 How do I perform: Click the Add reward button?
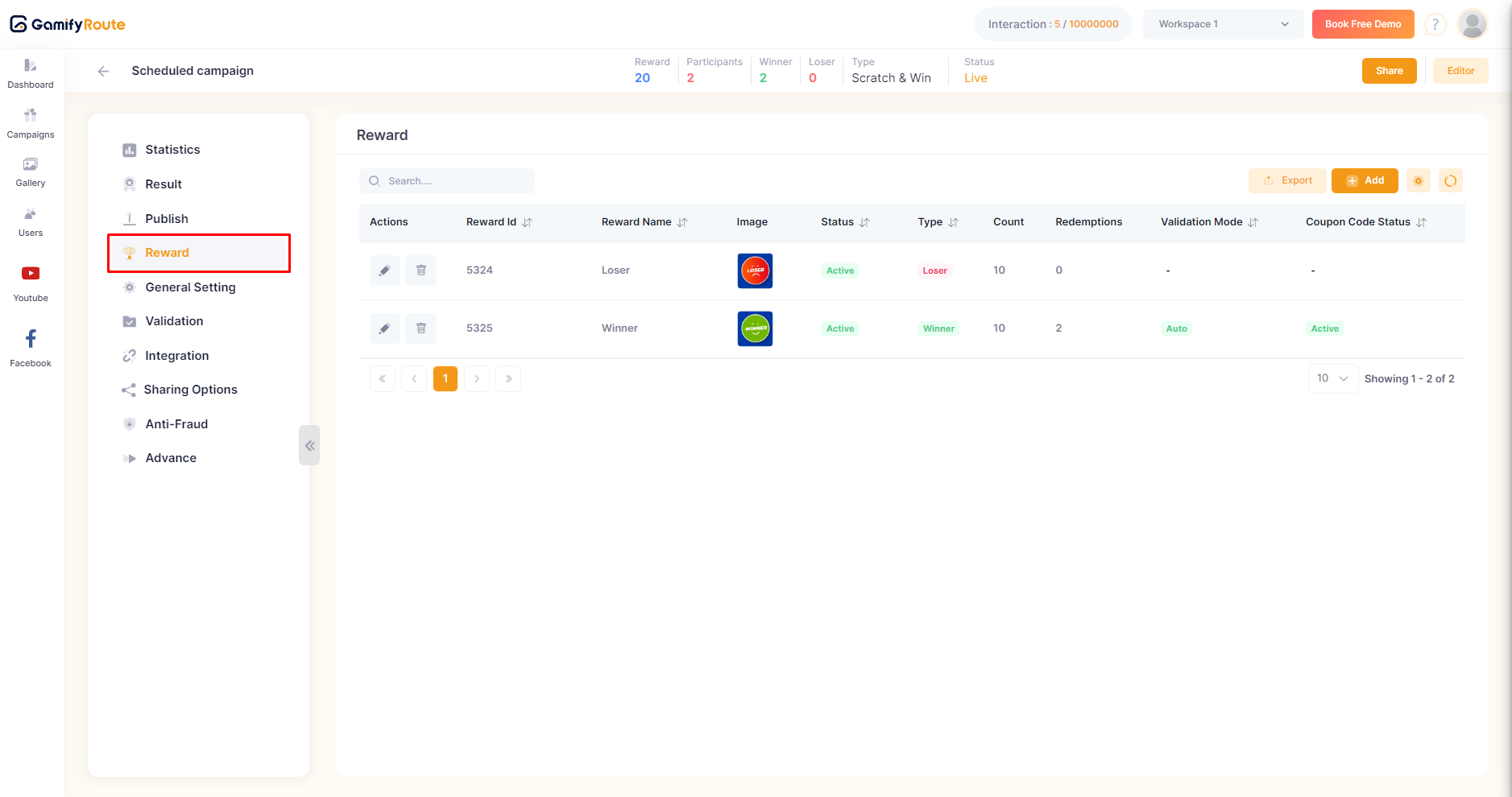pyautogui.click(x=1365, y=181)
